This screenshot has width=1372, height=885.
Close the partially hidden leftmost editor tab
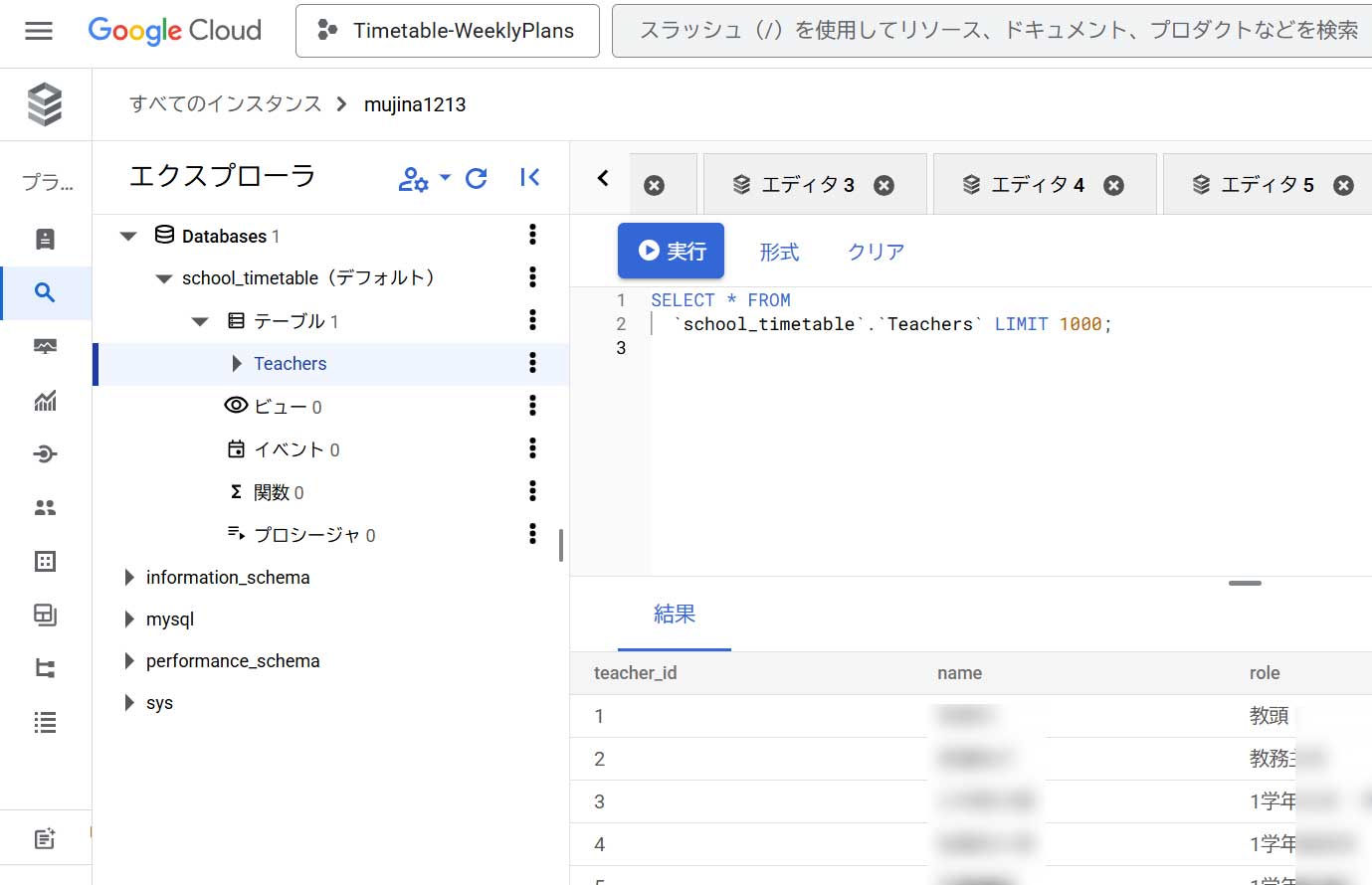654,185
